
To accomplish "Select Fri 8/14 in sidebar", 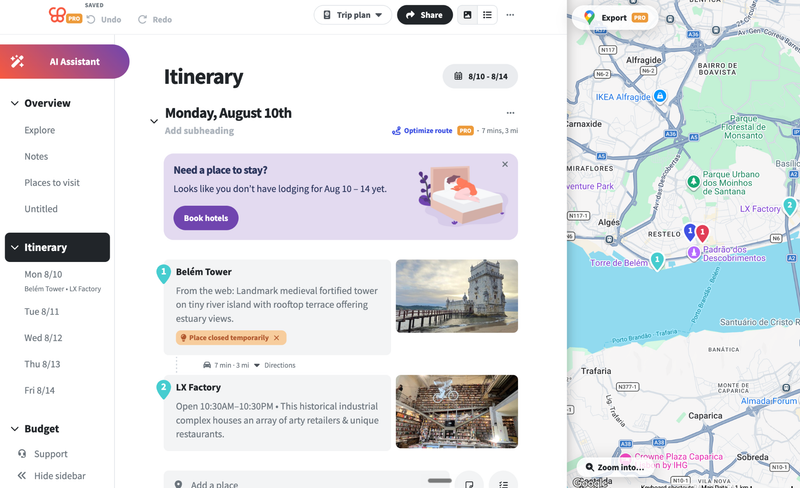I will (39, 391).
